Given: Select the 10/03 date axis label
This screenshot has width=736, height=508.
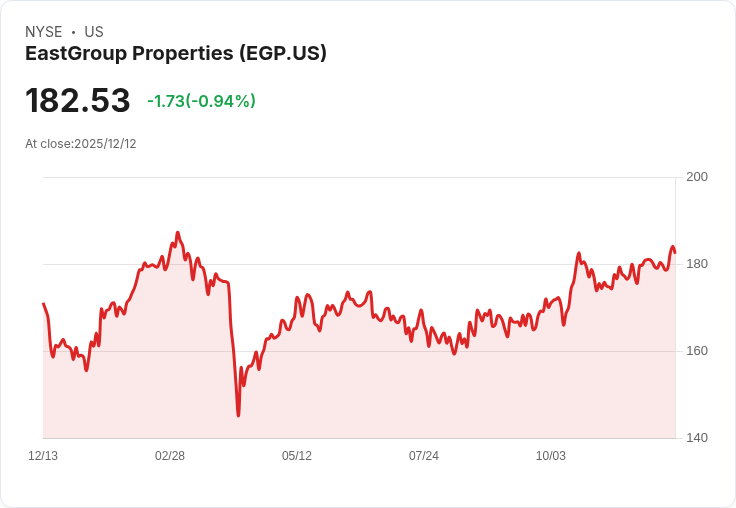Looking at the screenshot, I should point(551,456).
